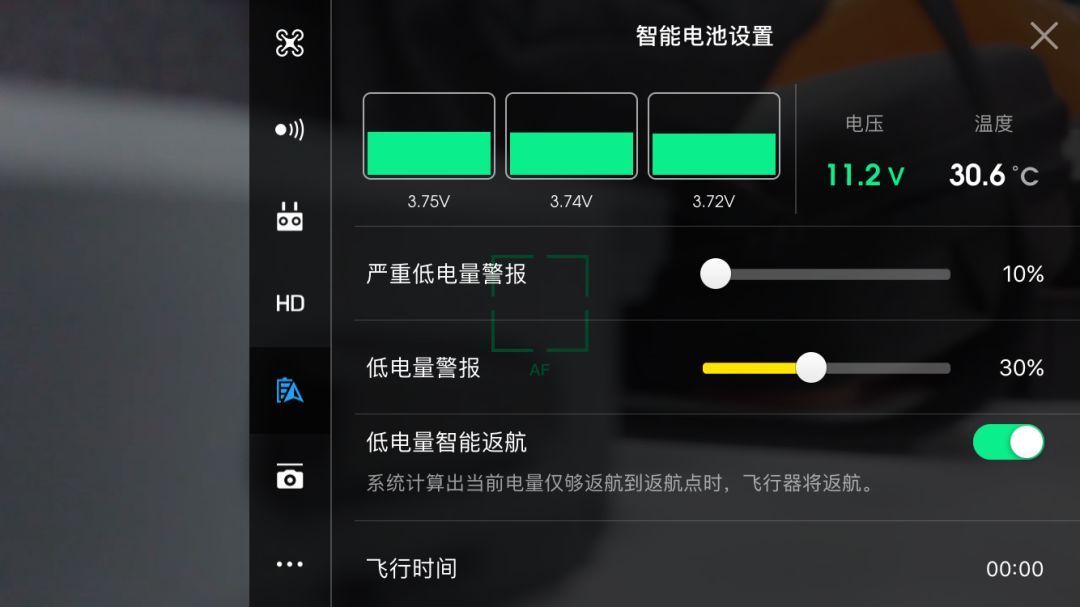
Task: Tap the 30% low battery value
Action: point(1021,368)
